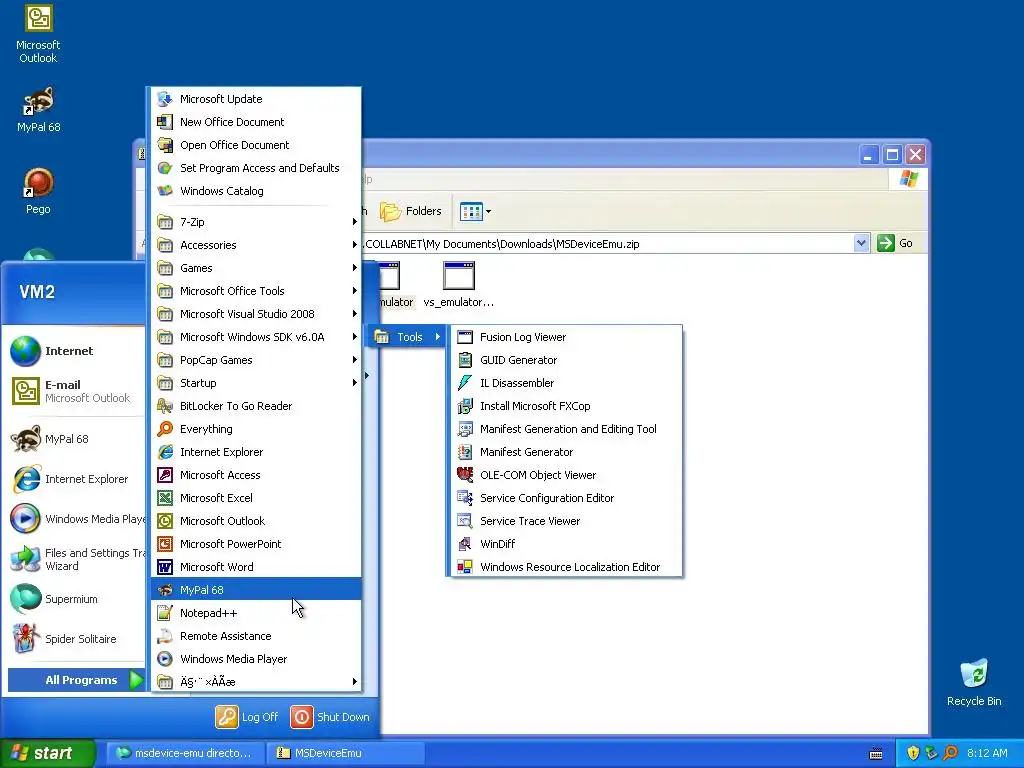Screen dimensions: 1024x768
Task: Click the All Programs button
Action: pyautogui.click(x=76, y=680)
